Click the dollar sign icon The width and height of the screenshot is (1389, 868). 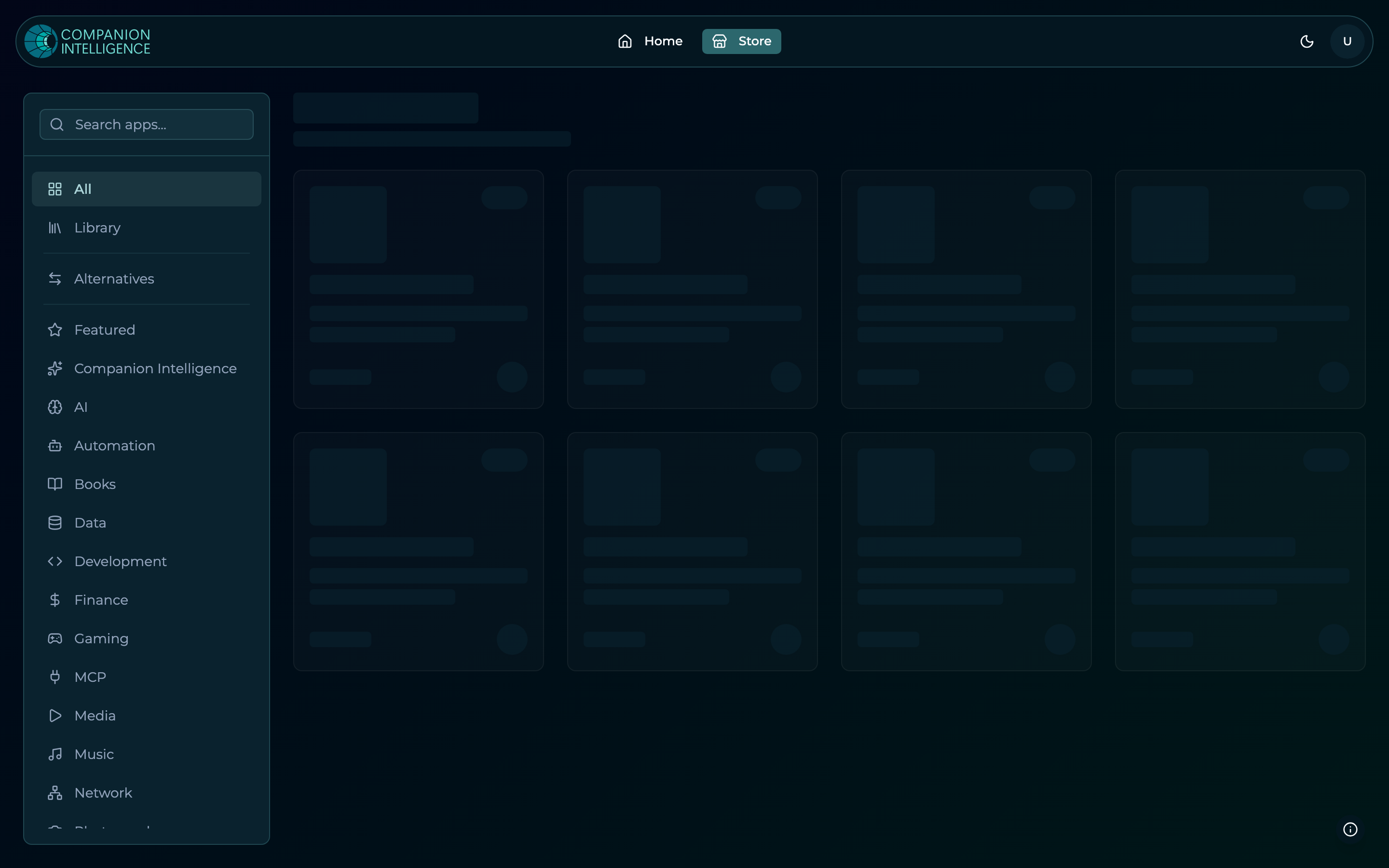pos(55,600)
